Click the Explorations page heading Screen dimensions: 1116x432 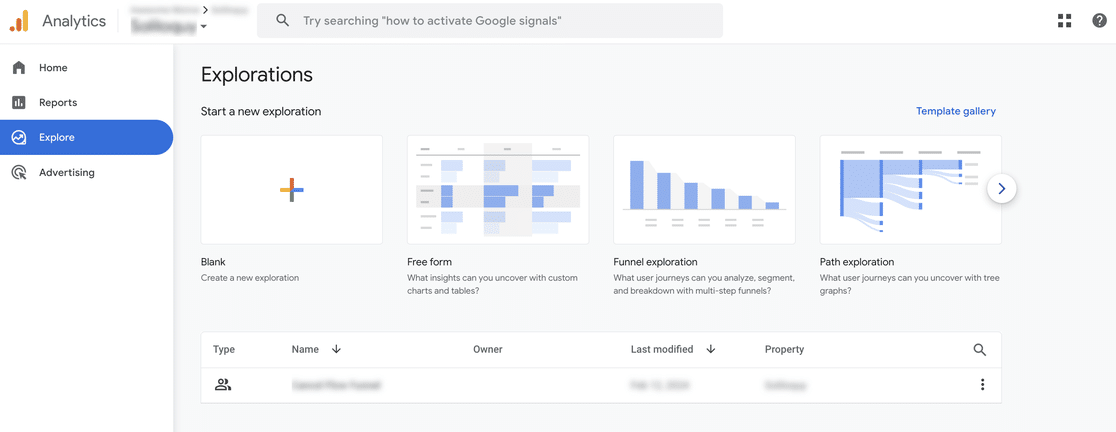tap(257, 75)
